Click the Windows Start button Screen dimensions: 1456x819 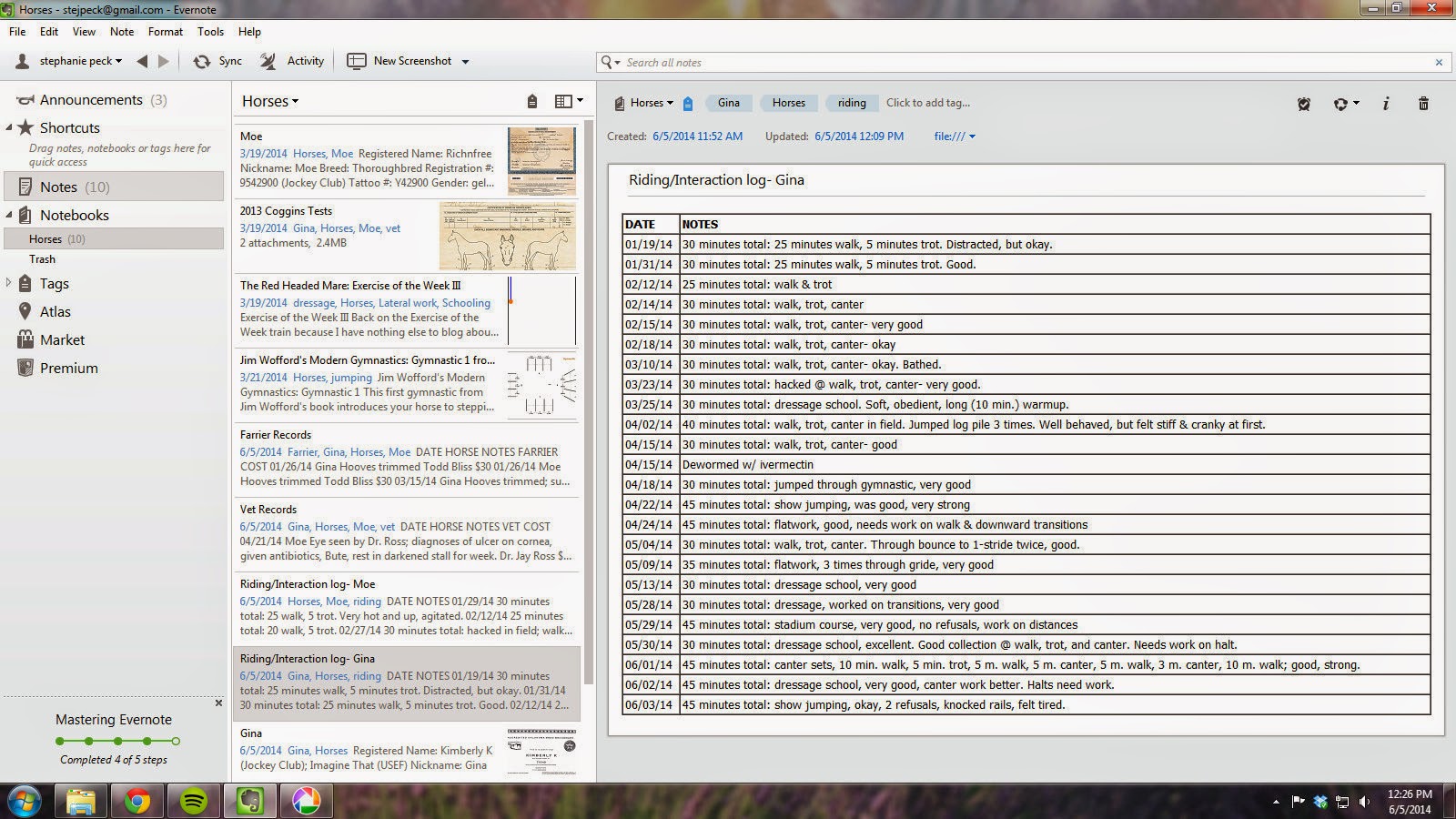(x=25, y=801)
